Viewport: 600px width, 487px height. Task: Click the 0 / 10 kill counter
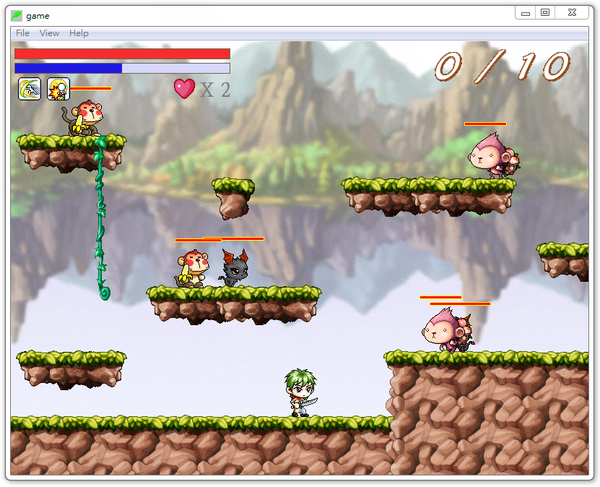502,66
